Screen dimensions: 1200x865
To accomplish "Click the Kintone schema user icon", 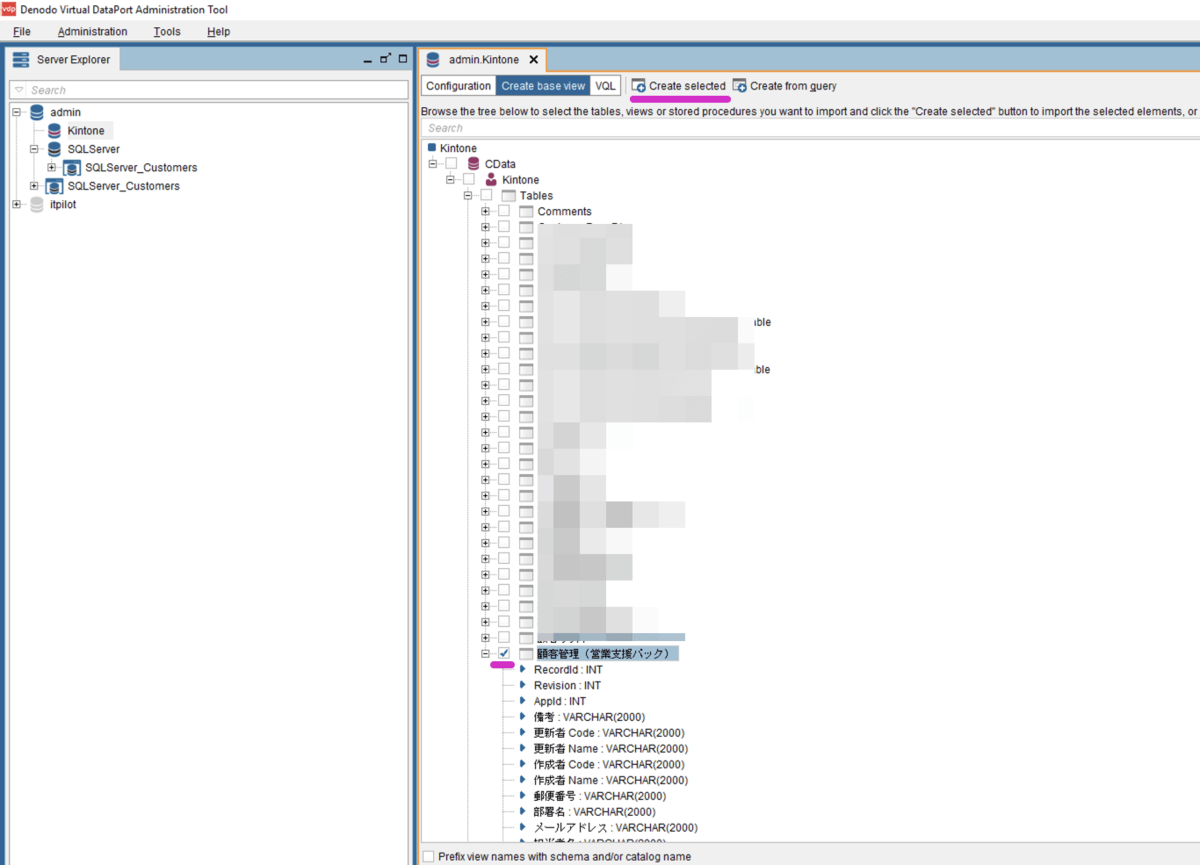I will pyautogui.click(x=491, y=179).
